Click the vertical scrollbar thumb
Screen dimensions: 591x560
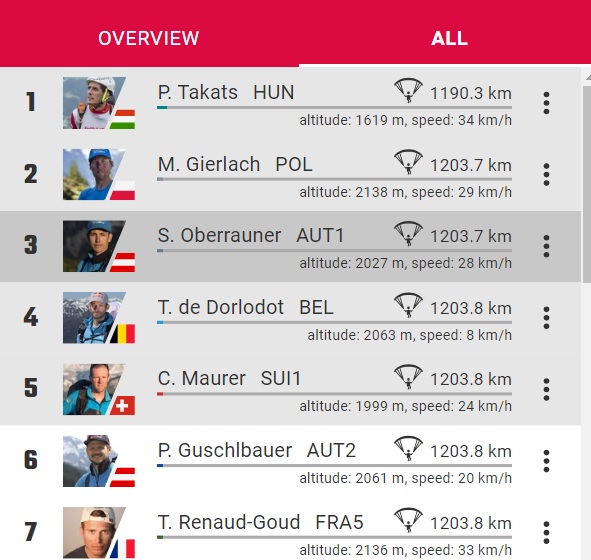click(587, 184)
